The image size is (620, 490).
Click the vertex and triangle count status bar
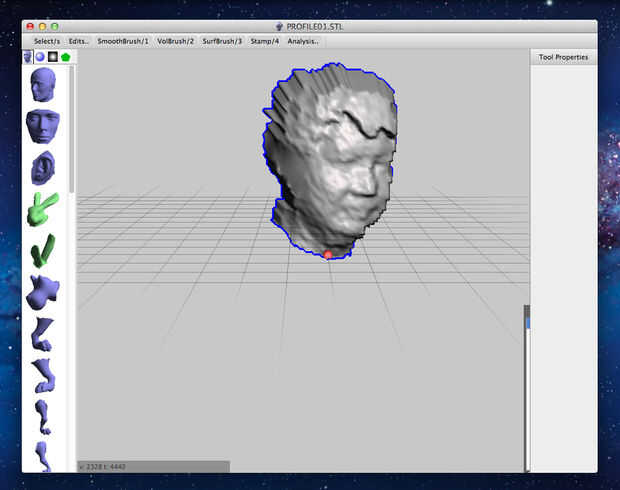[153, 467]
